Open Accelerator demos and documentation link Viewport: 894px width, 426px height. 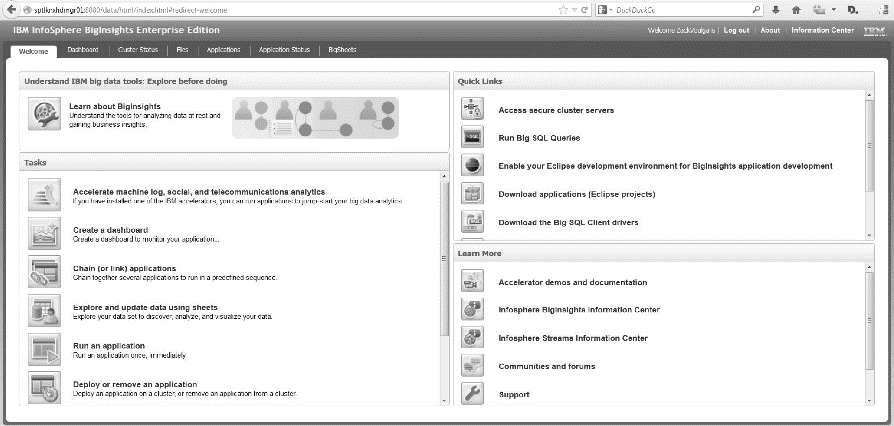572,282
